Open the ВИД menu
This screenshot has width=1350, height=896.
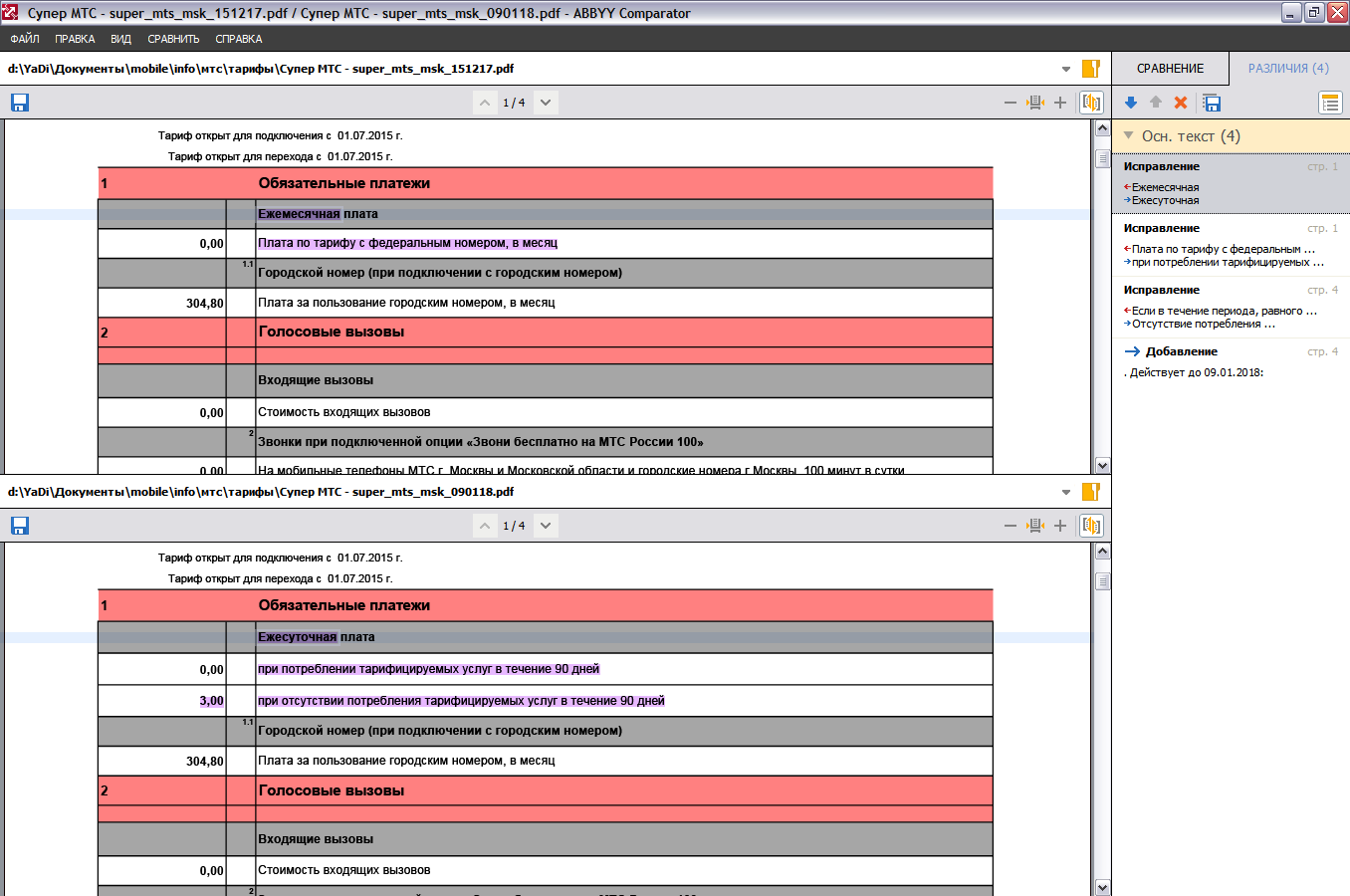pyautogui.click(x=121, y=39)
